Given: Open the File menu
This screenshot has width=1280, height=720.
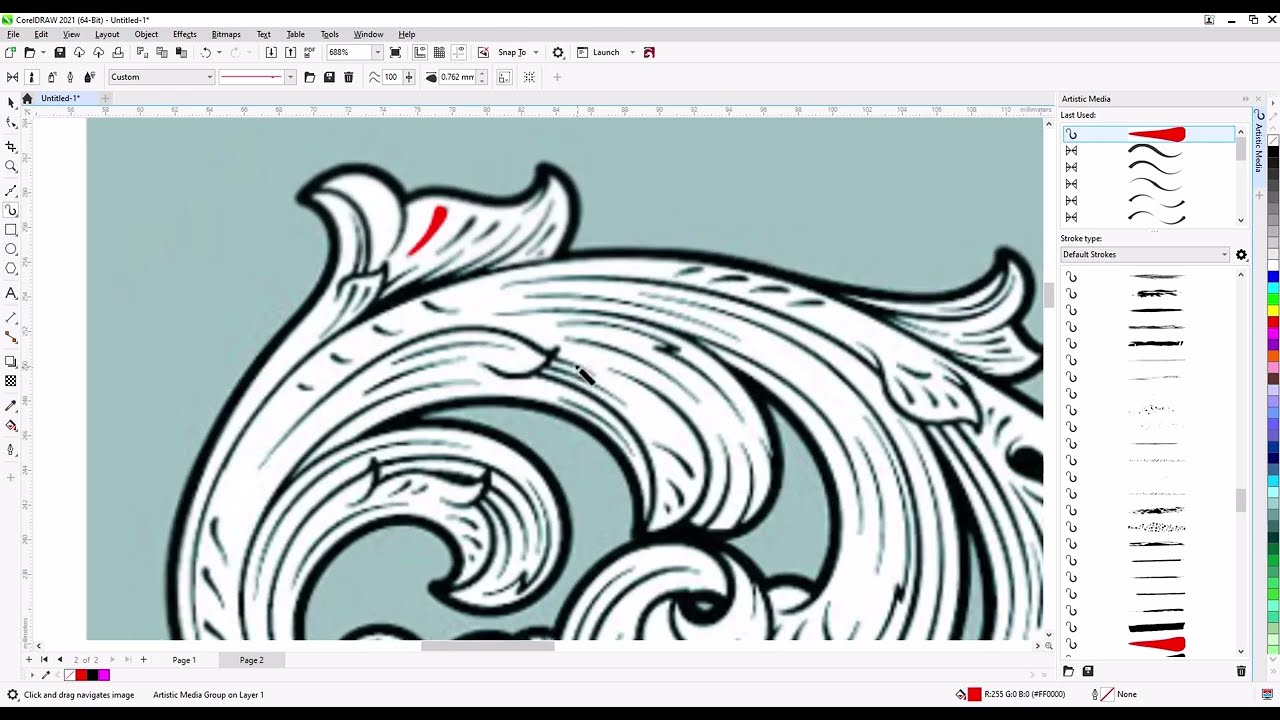Looking at the screenshot, I should tap(13, 34).
